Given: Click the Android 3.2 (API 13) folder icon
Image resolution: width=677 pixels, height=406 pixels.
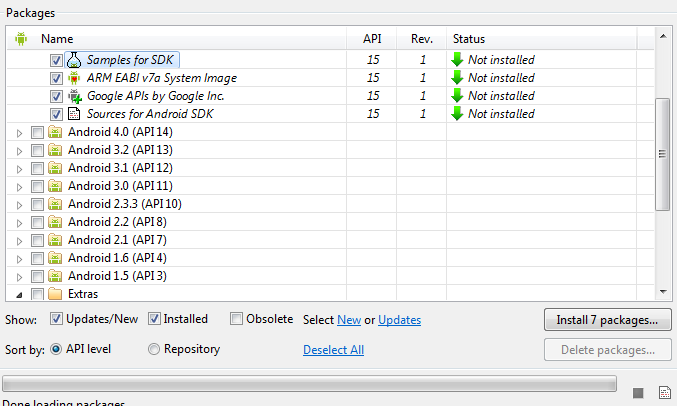Looking at the screenshot, I should pyautogui.click(x=55, y=150).
